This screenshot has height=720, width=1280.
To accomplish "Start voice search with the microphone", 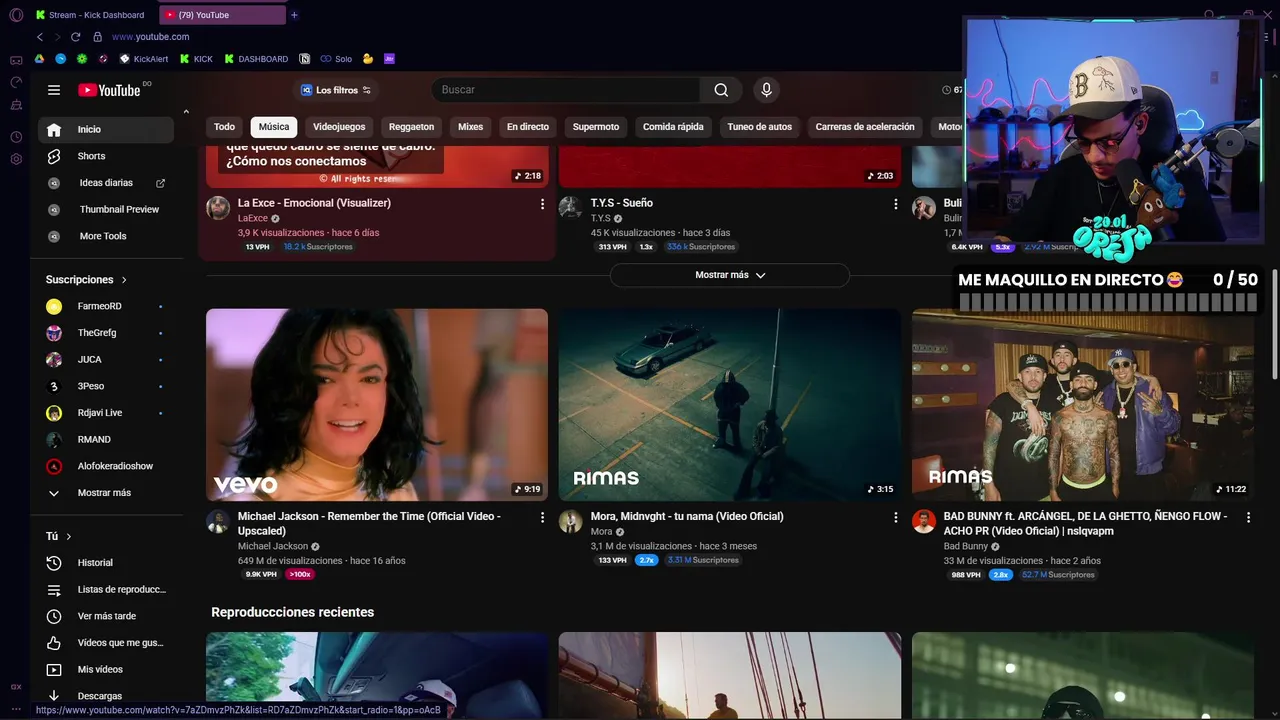I will [766, 90].
